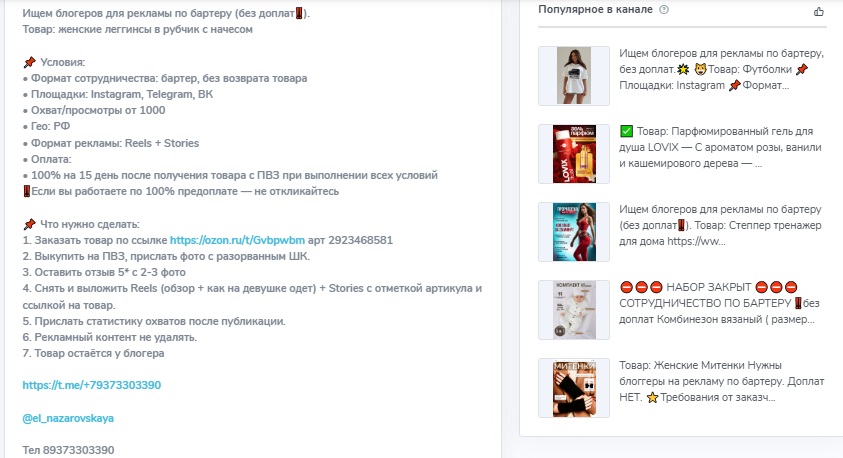
Task: Open the knitted baby overall thumbnail
Action: 574,310
